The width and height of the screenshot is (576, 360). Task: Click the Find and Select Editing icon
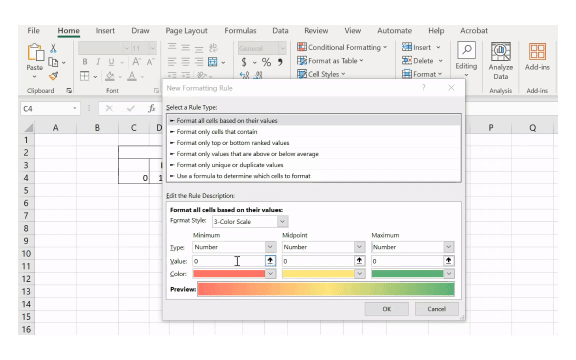(467, 50)
